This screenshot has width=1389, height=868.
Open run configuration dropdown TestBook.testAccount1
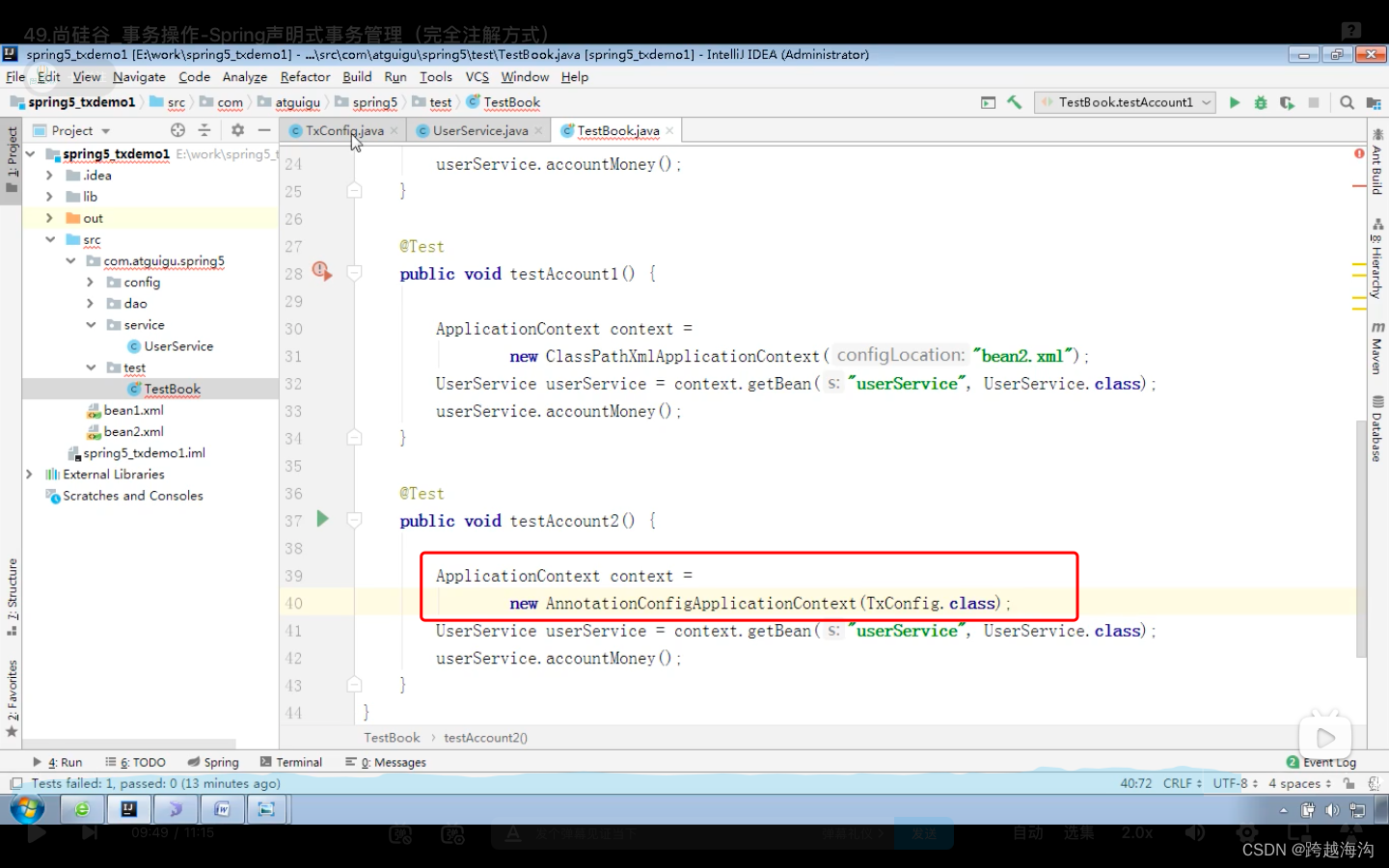click(x=1125, y=102)
